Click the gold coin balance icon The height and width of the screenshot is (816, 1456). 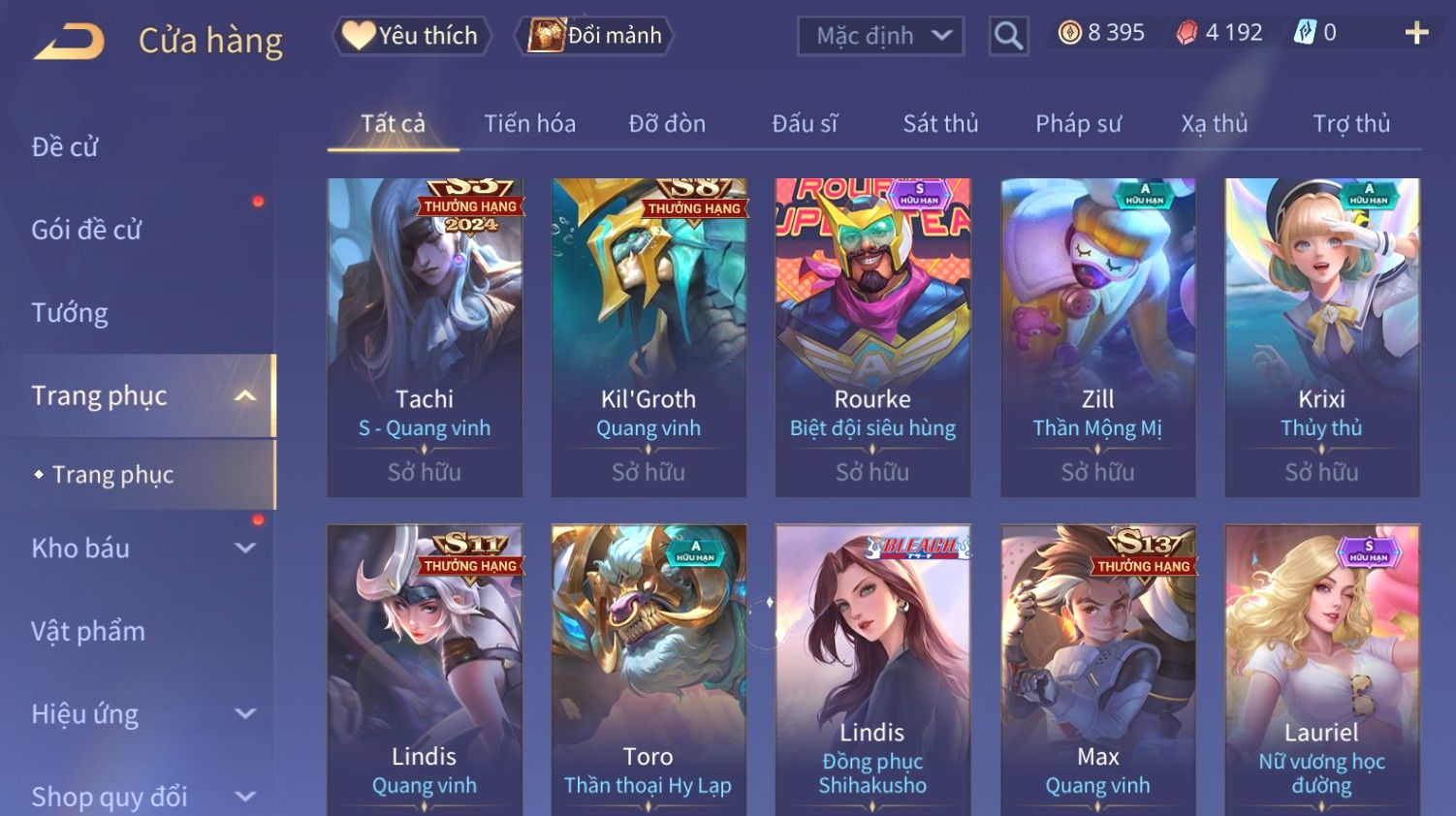[x=1069, y=33]
